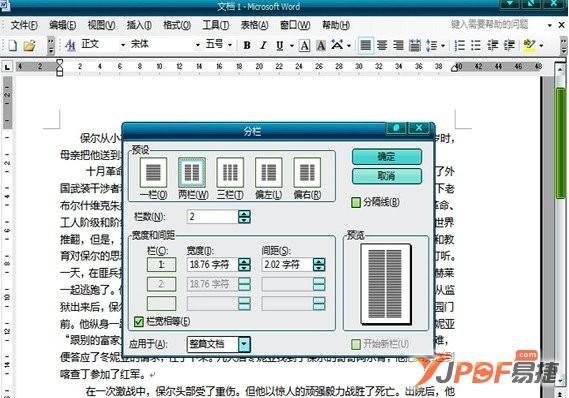Tick the 开始新栏 start new column checkbox

click(356, 344)
